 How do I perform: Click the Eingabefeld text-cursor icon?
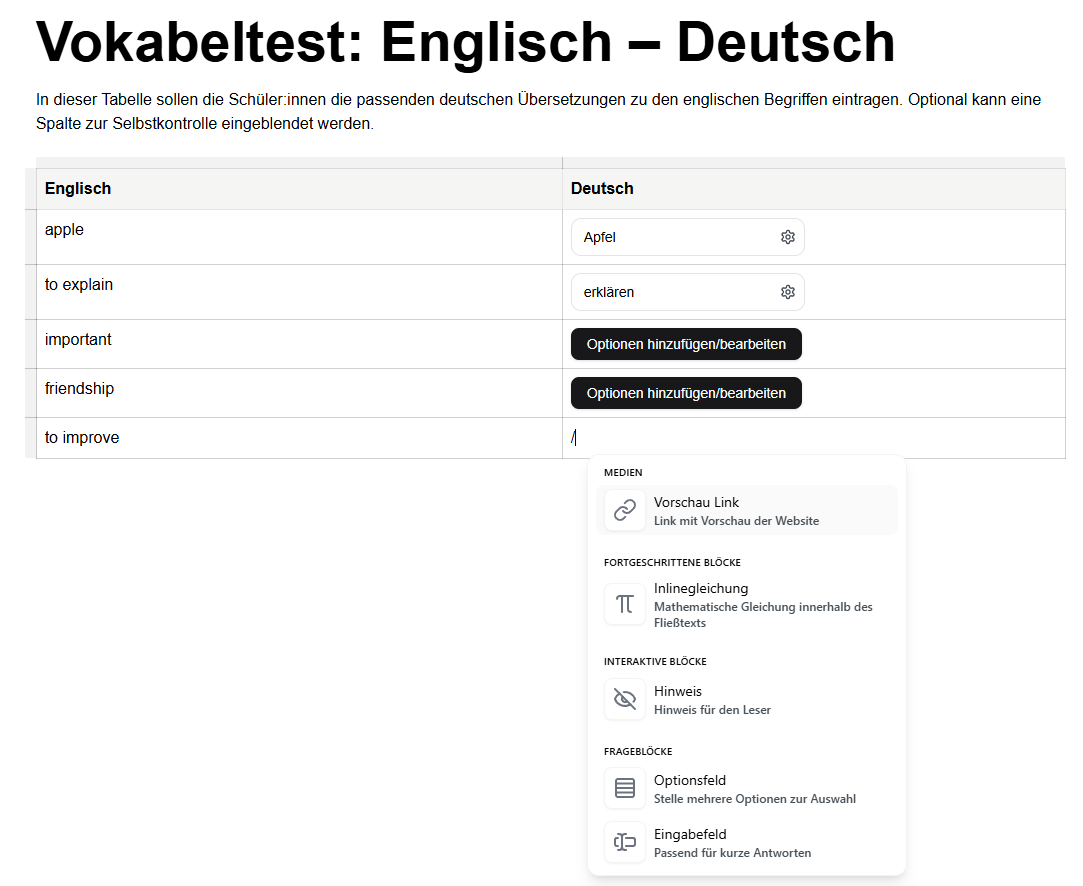(625, 842)
